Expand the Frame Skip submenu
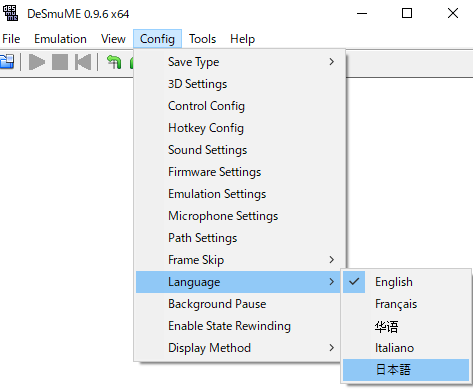Viewport: 473px width, 392px height. 239,260
